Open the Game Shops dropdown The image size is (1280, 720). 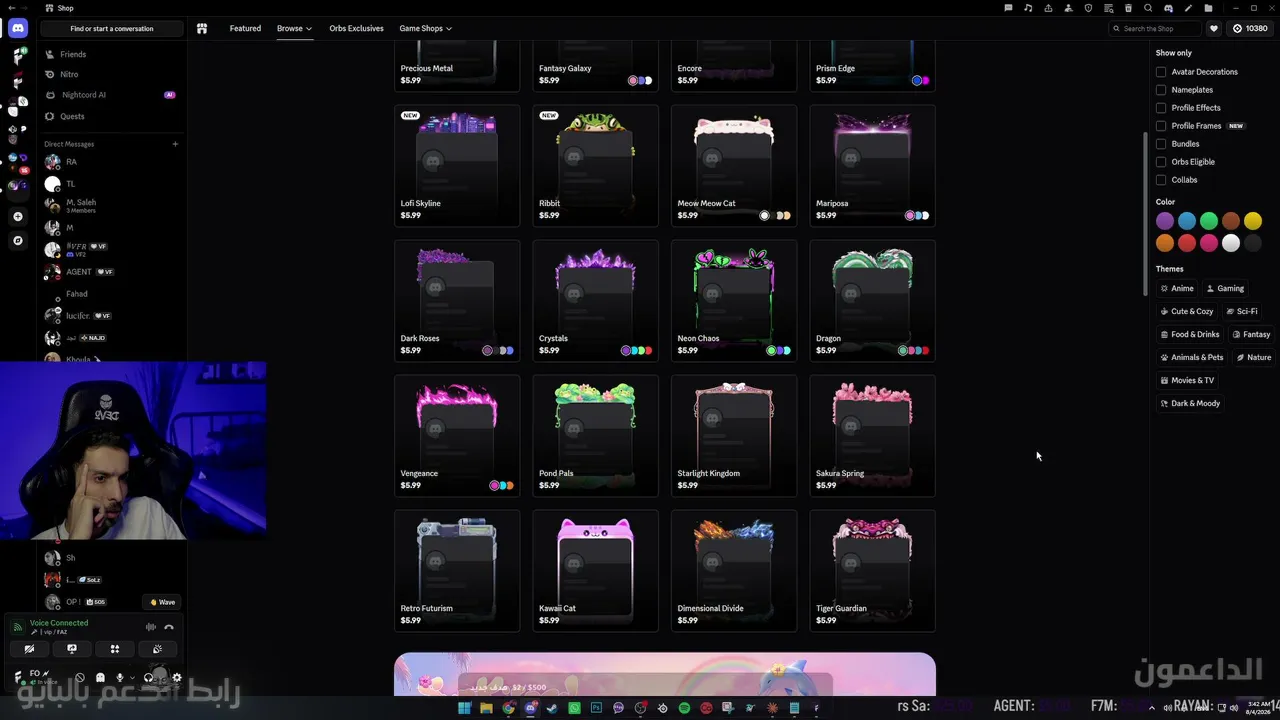[425, 28]
